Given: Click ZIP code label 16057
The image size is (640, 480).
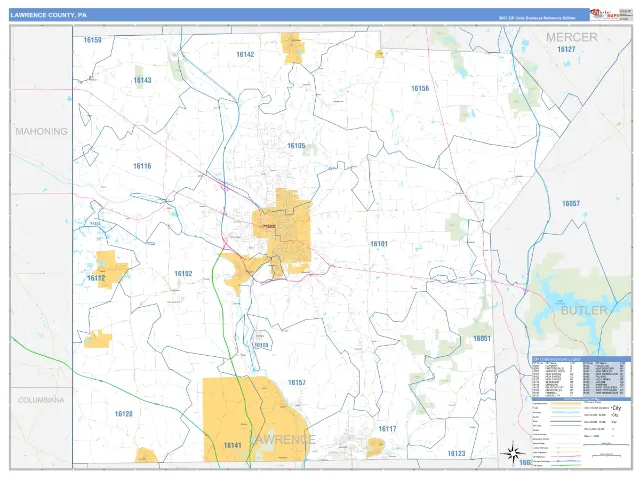Looking at the screenshot, I should (x=571, y=203).
